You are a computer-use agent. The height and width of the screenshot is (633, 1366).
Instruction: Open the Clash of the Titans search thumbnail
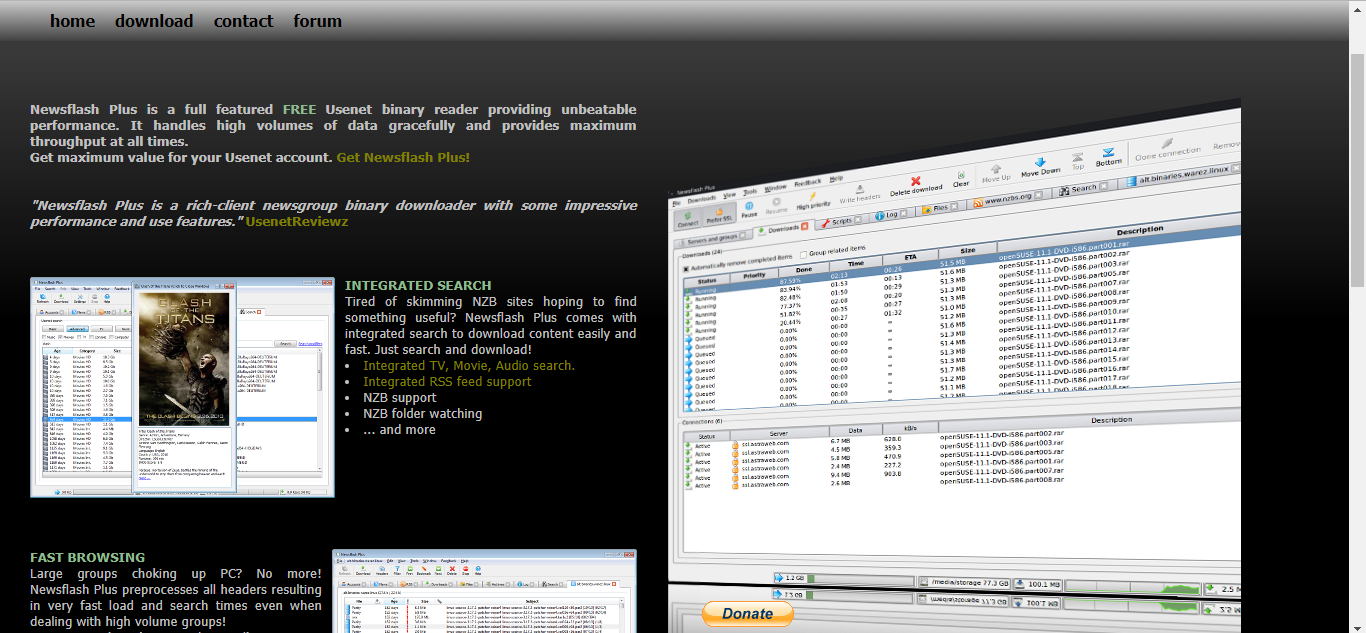coord(182,388)
